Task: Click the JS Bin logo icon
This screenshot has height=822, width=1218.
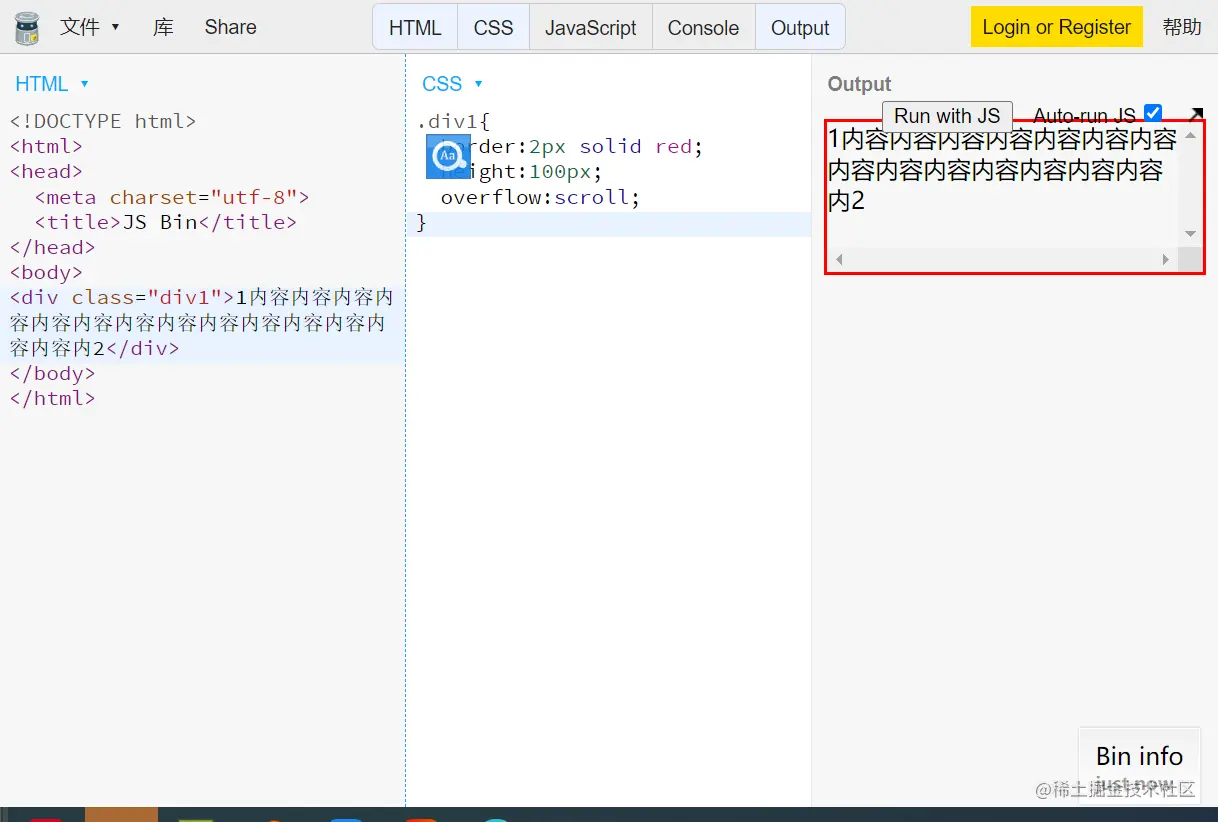Action: click(27, 28)
